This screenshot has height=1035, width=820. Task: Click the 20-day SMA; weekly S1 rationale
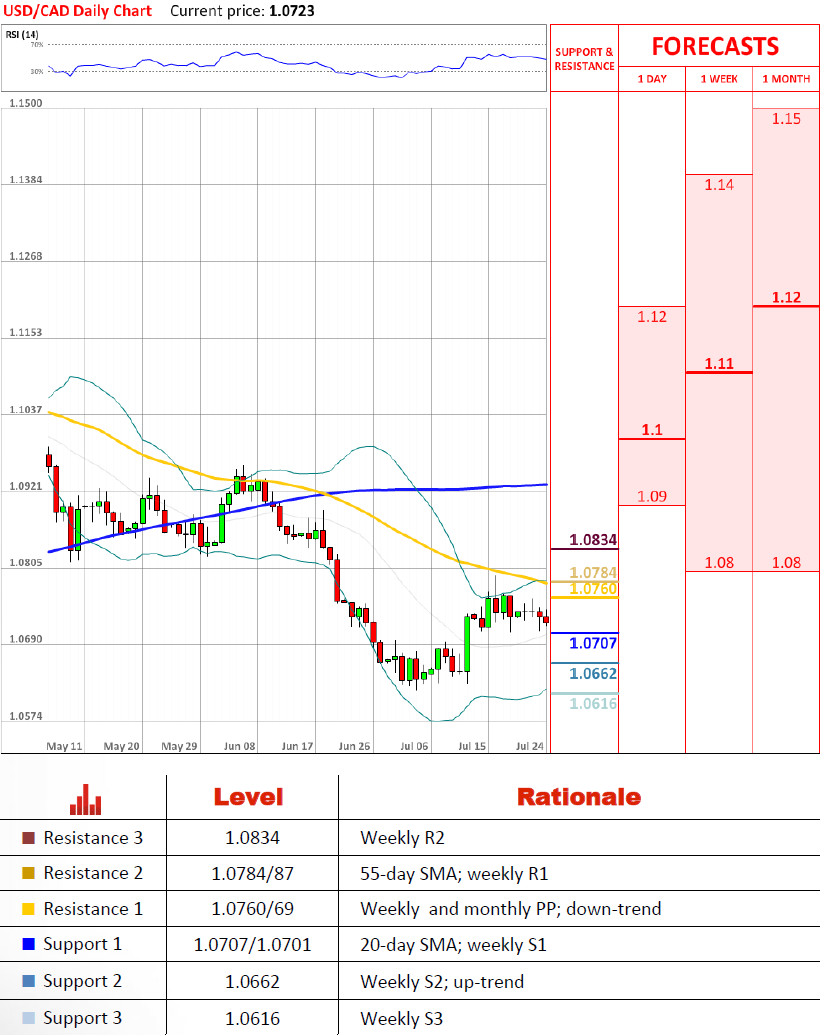(454, 945)
